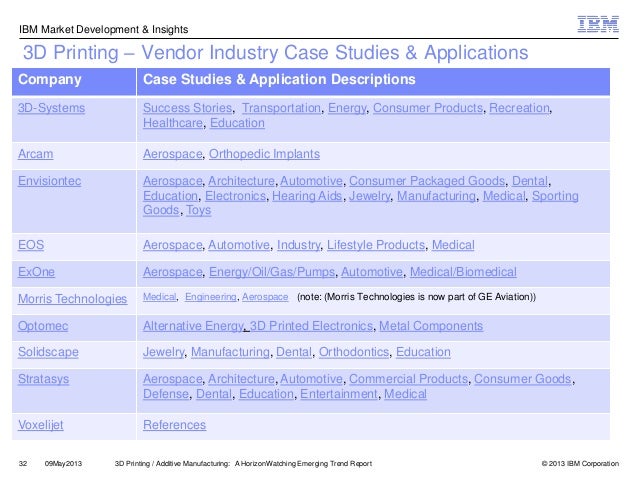The height and width of the screenshot is (479, 638).
Task: Open Envisiontec Electronics link
Action: pyautogui.click(x=235, y=196)
